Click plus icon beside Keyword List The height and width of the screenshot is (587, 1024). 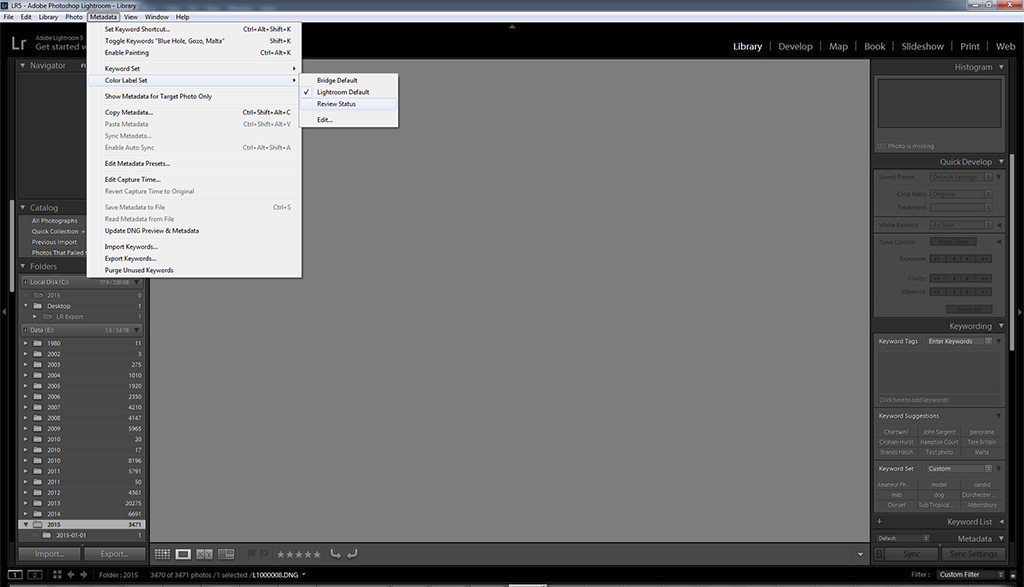point(879,522)
